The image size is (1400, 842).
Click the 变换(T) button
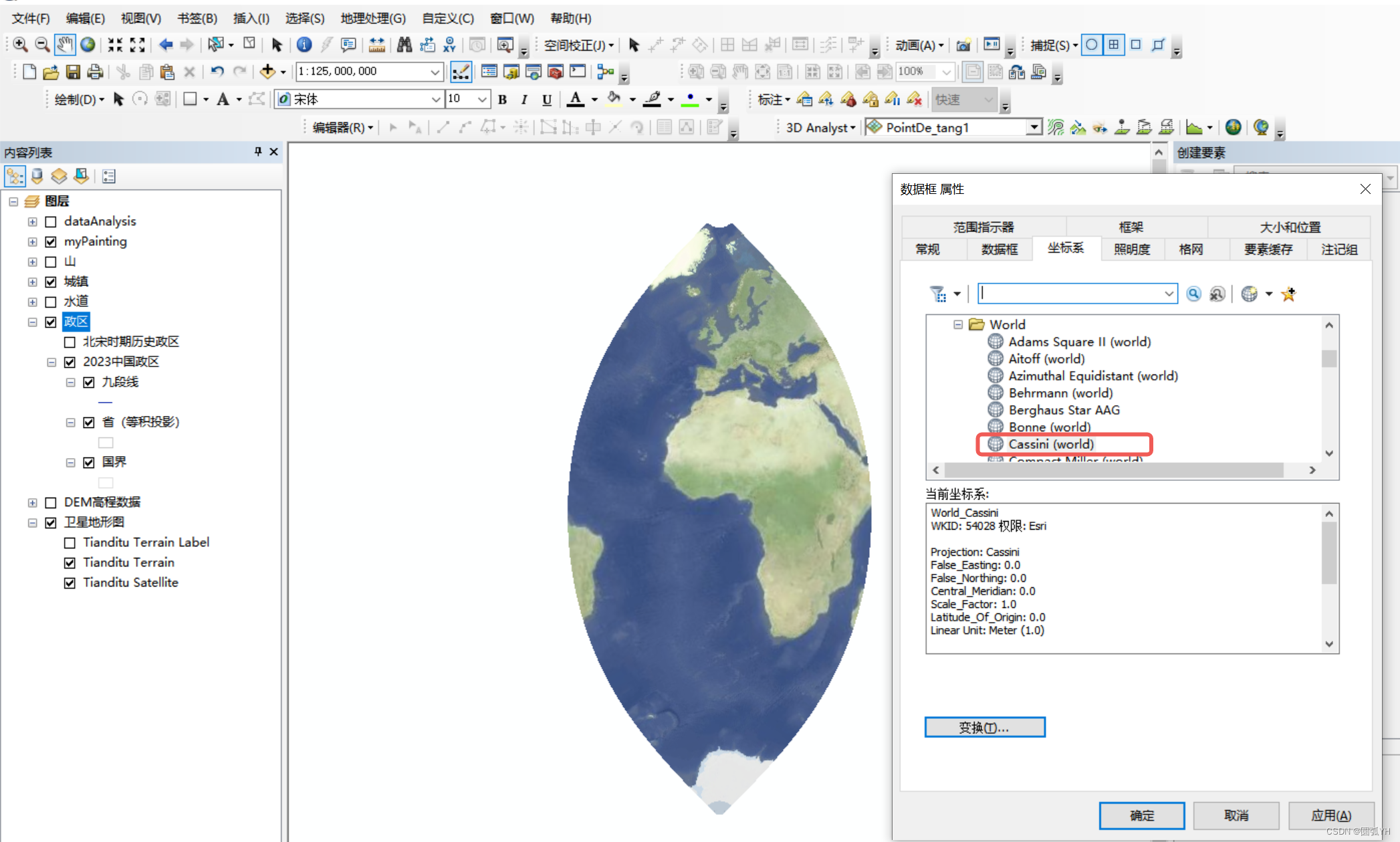click(x=985, y=727)
